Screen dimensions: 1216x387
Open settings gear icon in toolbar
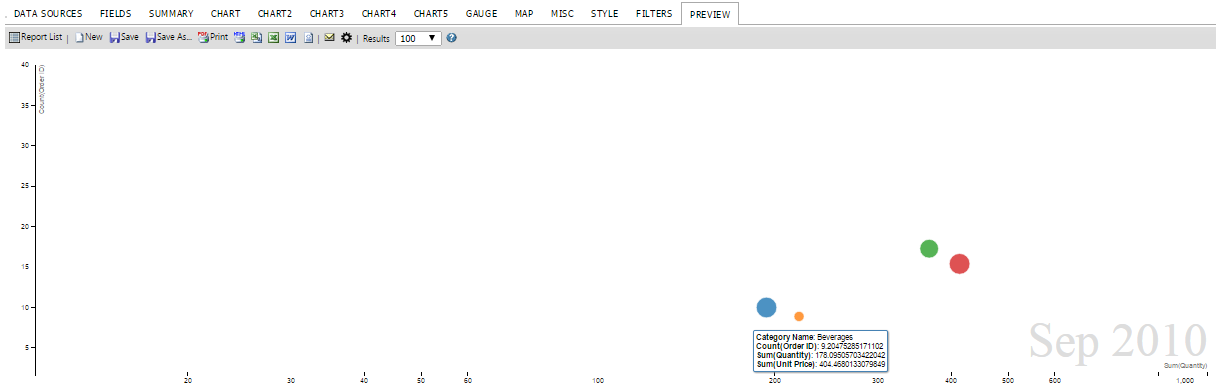pyautogui.click(x=346, y=37)
